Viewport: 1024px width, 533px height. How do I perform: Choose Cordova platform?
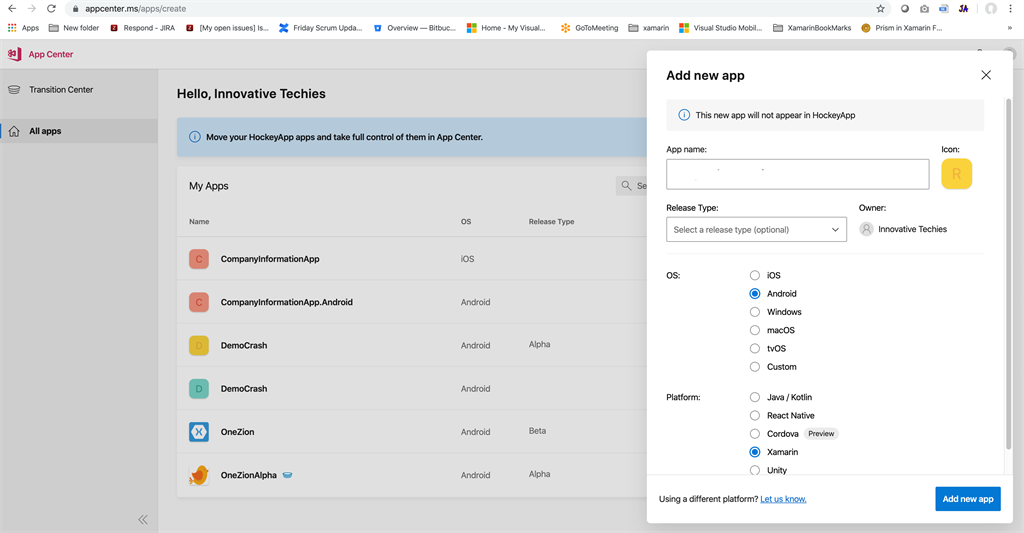click(x=754, y=434)
